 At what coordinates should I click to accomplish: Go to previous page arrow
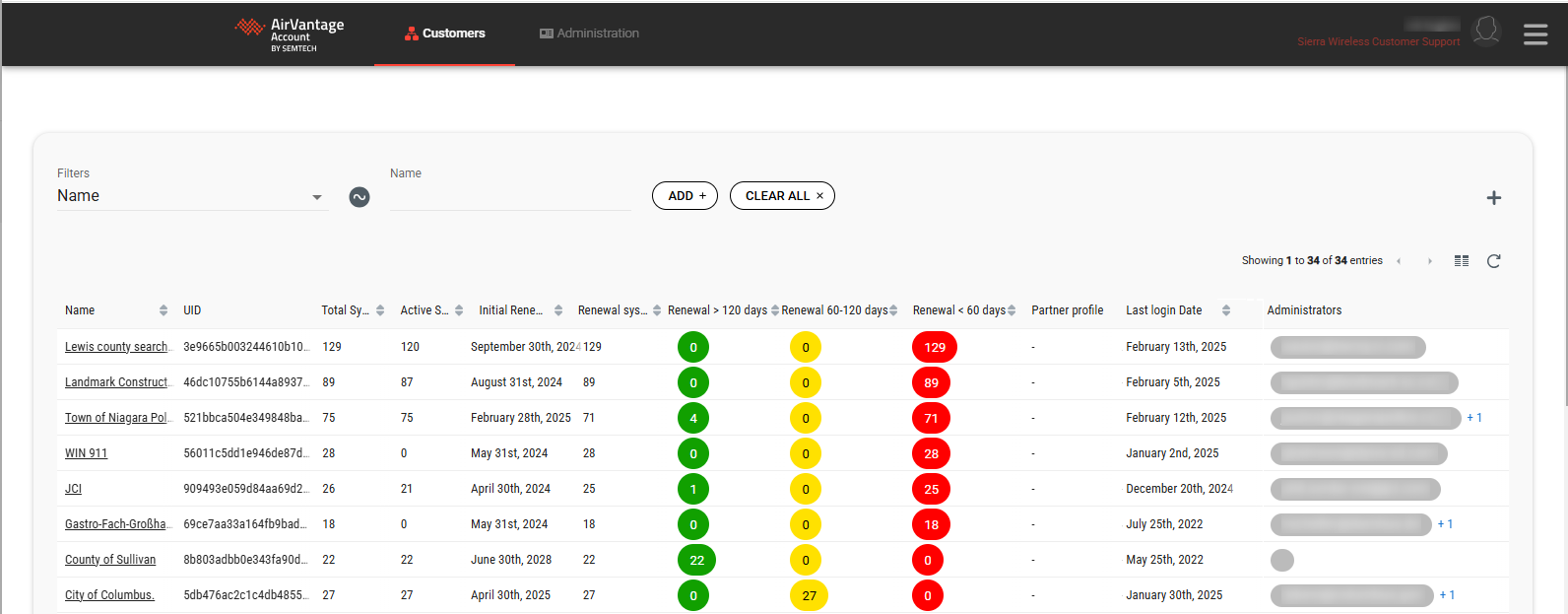pos(1399,261)
